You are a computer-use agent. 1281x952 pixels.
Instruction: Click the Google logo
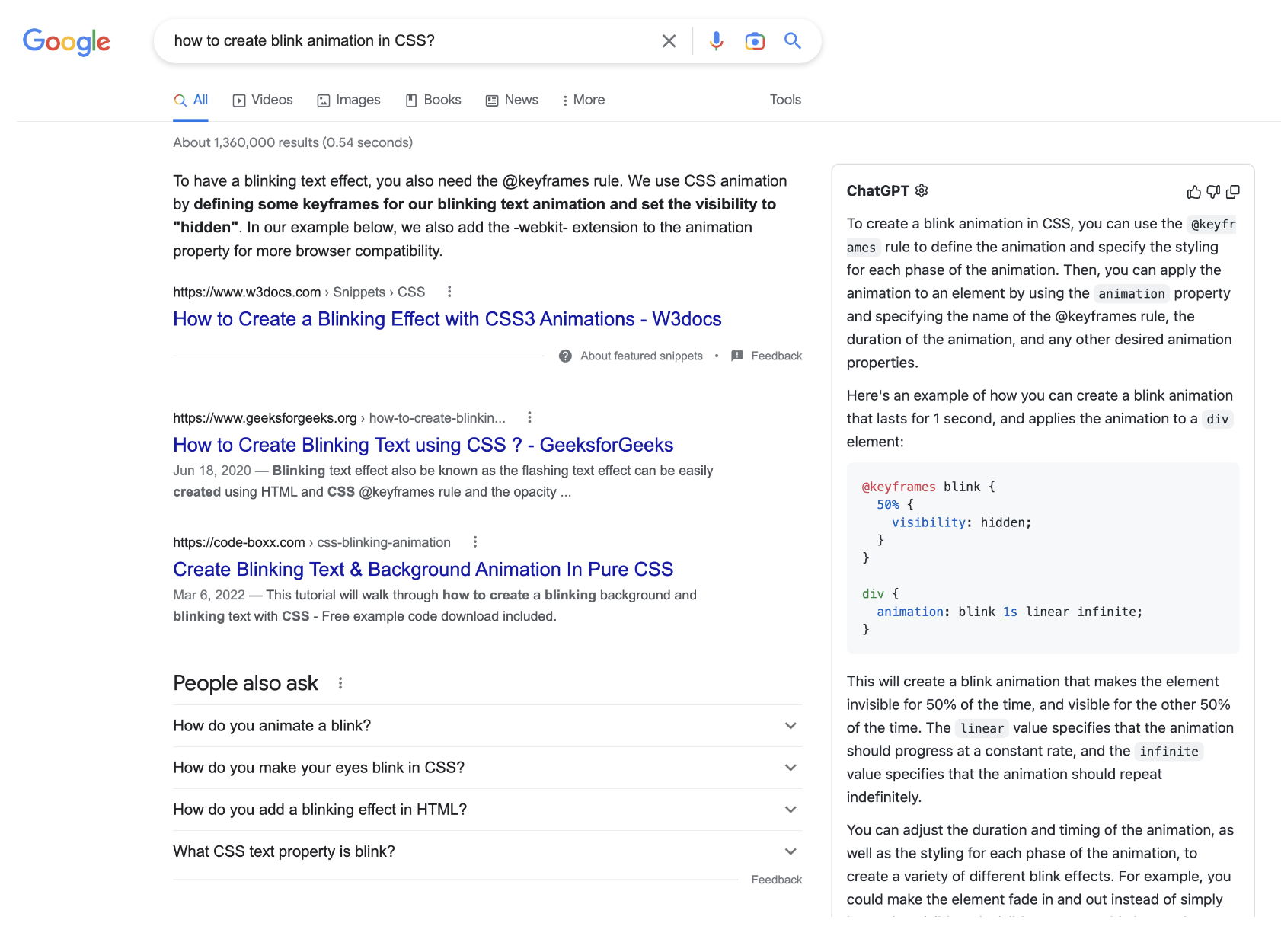pos(66,42)
